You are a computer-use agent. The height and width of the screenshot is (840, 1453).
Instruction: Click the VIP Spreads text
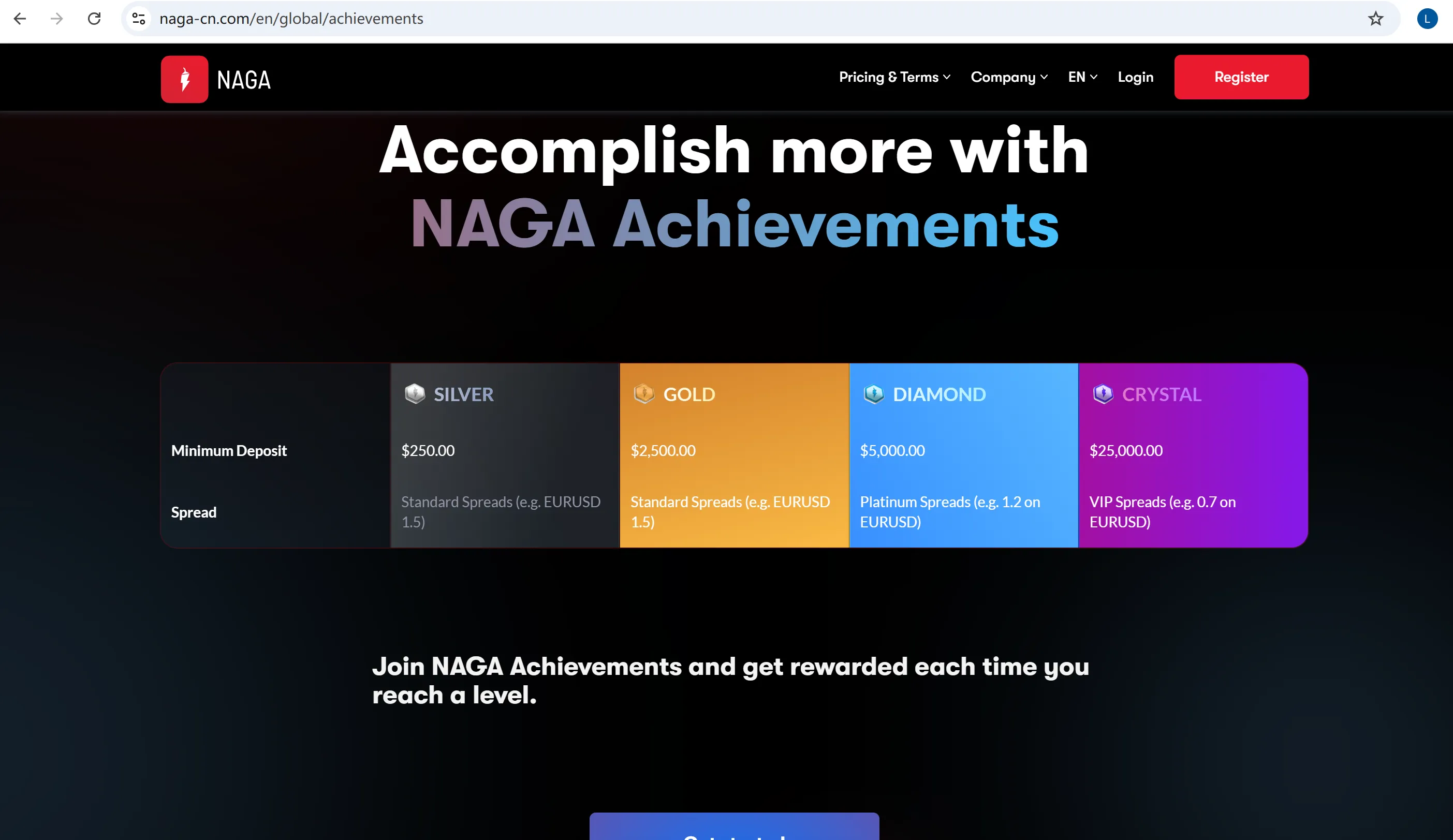tap(1162, 511)
